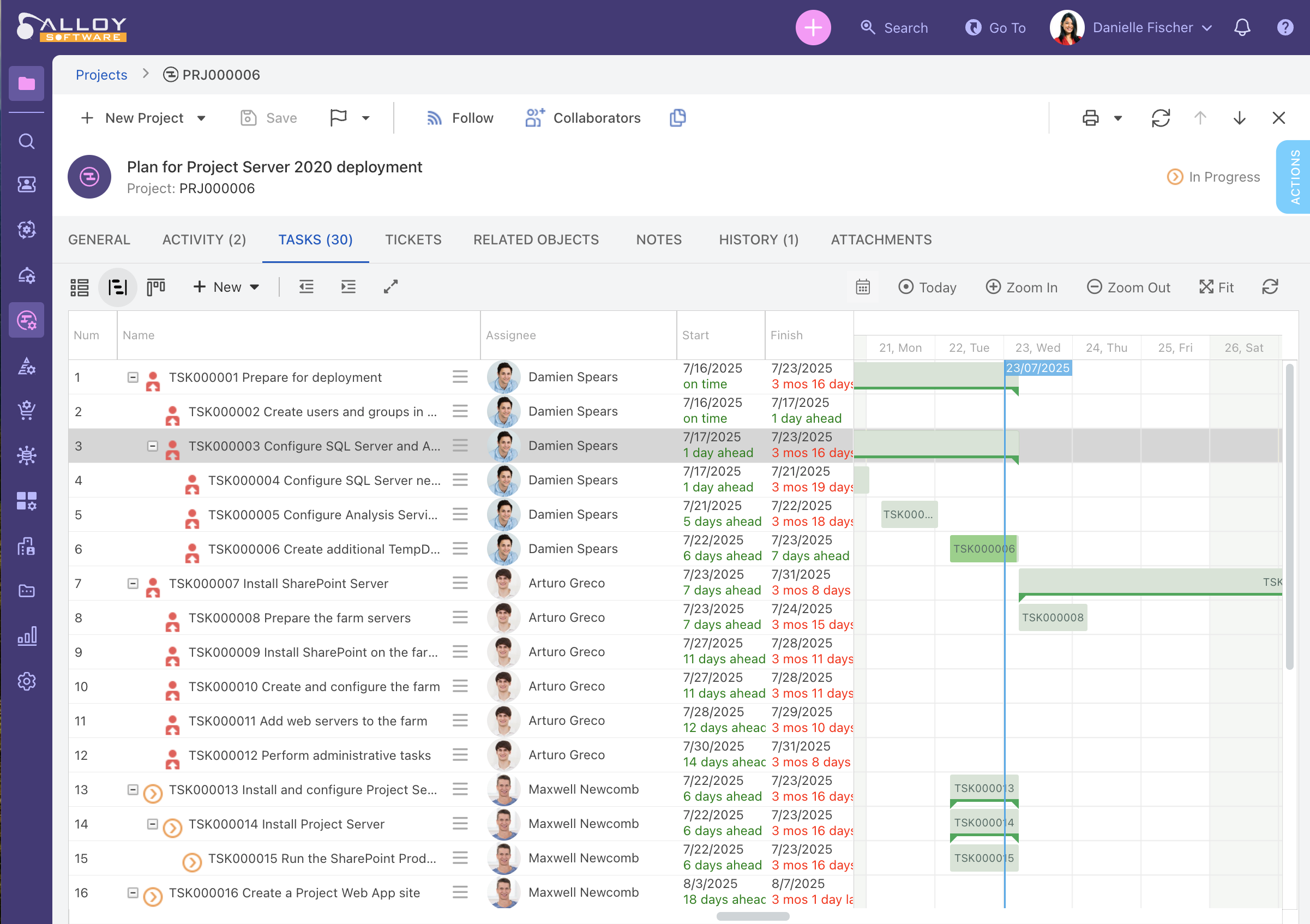Collapse TSK000007 Install SharePoint Server

click(133, 583)
